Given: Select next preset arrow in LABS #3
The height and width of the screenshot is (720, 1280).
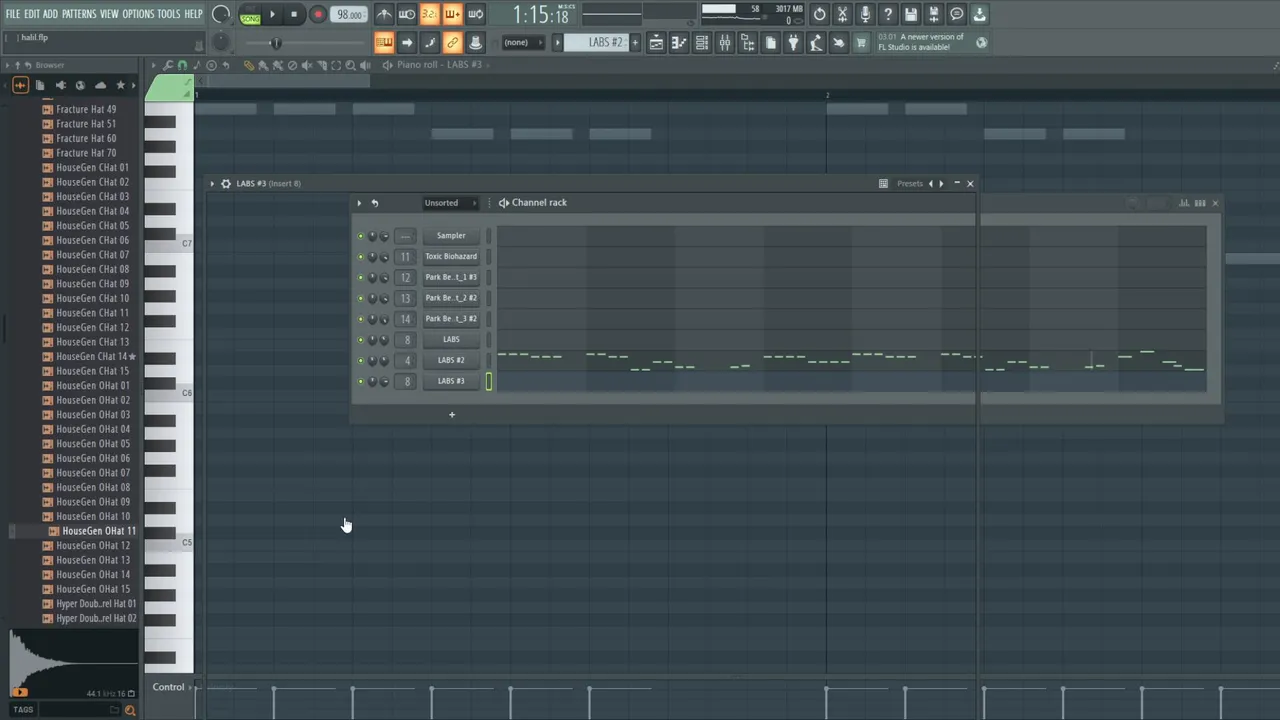Looking at the screenshot, I should [941, 184].
